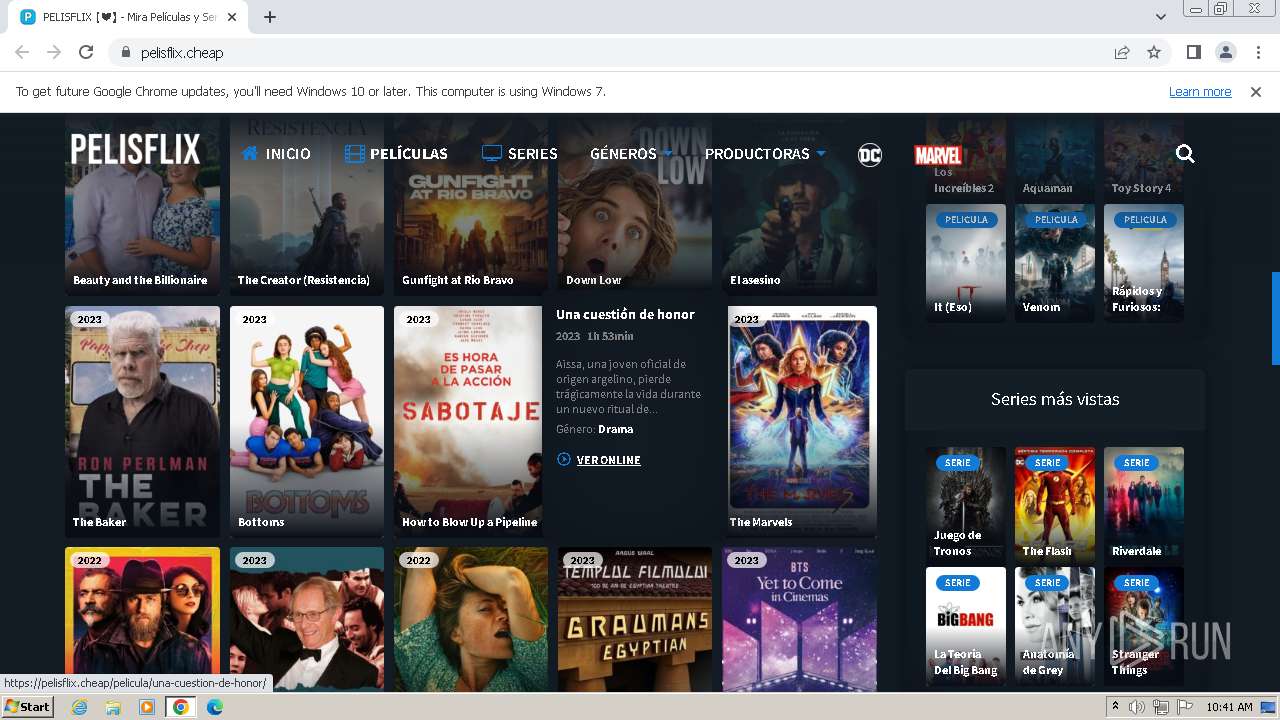Open Venom in the sidebar
This screenshot has height=720, width=1280.
tap(1055, 264)
